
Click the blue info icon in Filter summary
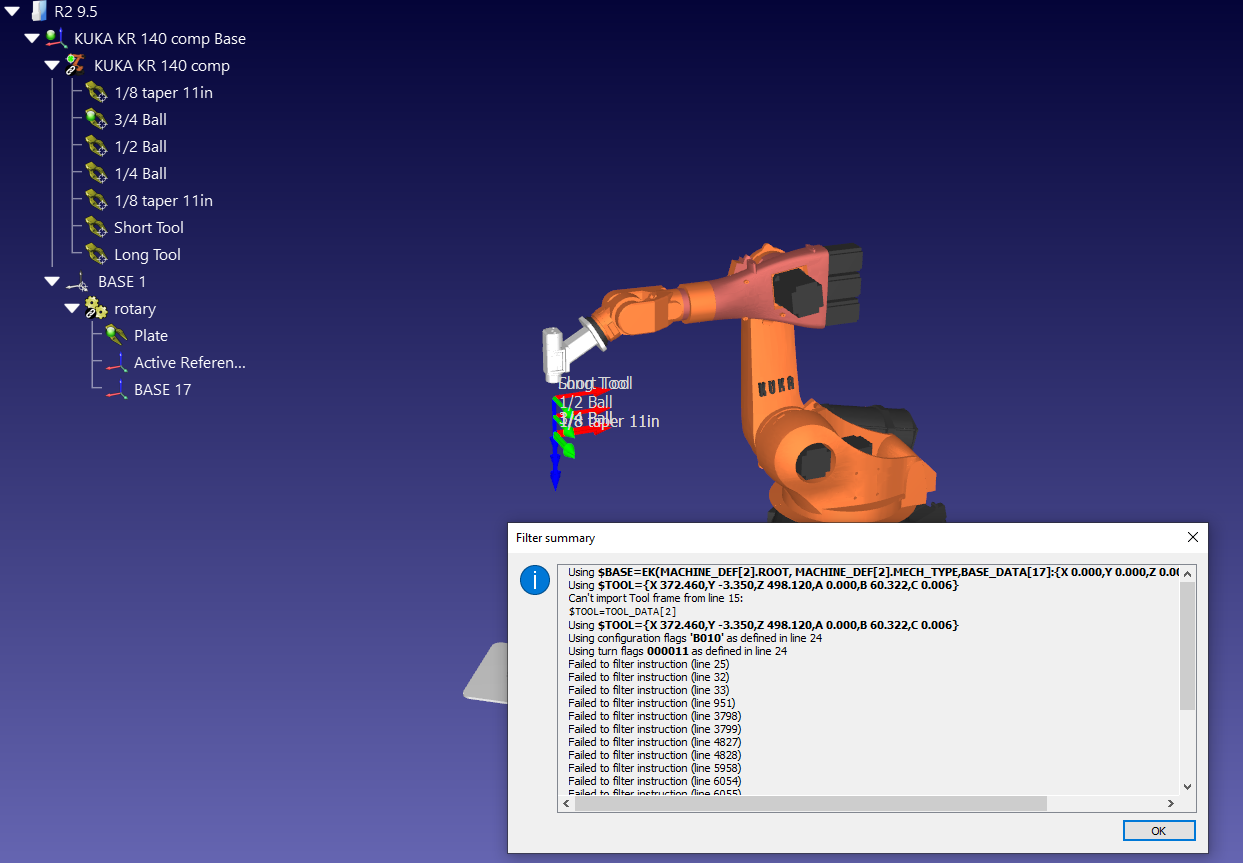click(x=535, y=580)
